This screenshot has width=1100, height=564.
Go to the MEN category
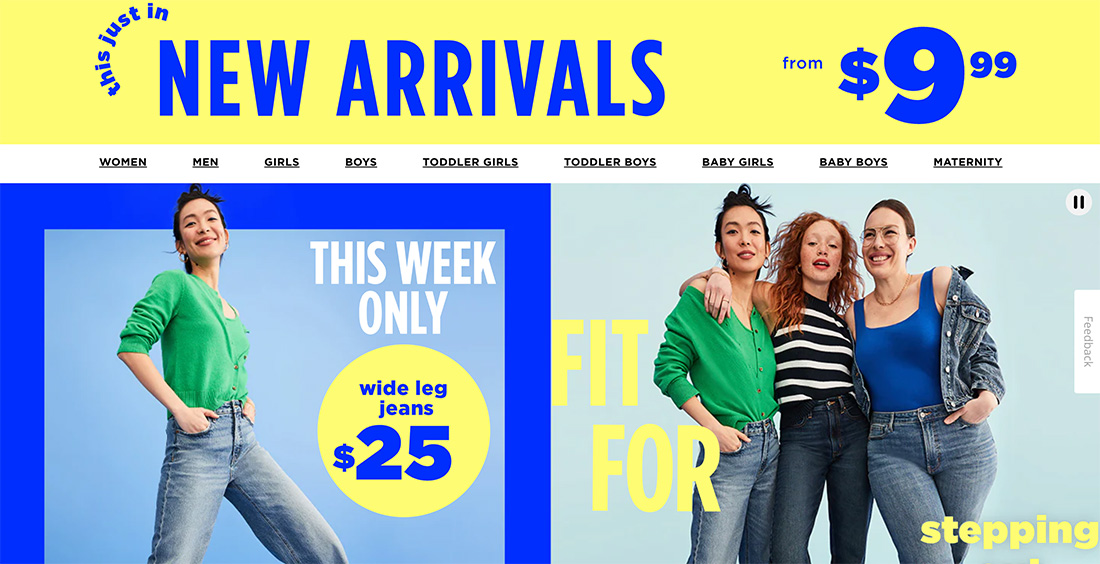point(206,162)
